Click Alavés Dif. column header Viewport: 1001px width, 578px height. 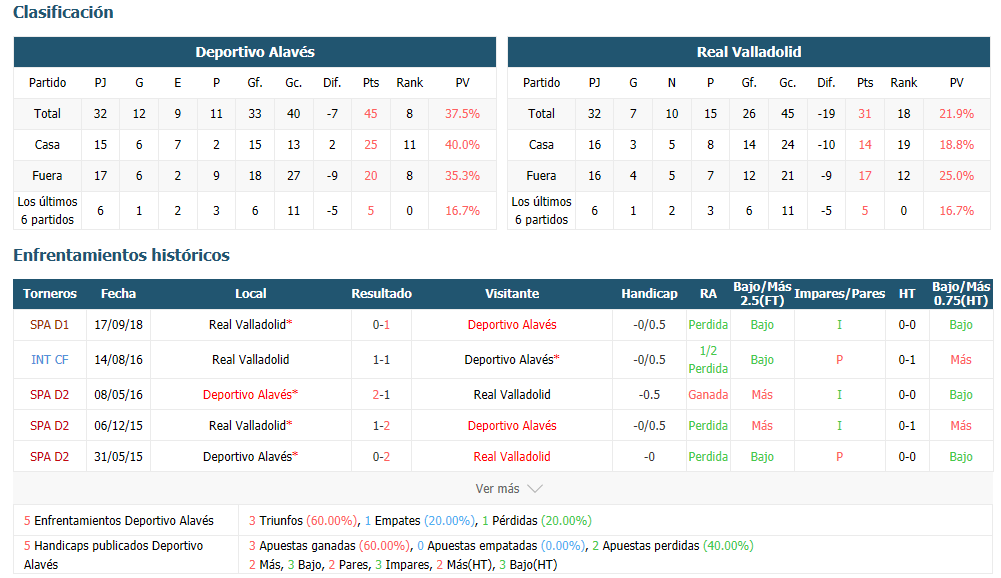pos(332,82)
